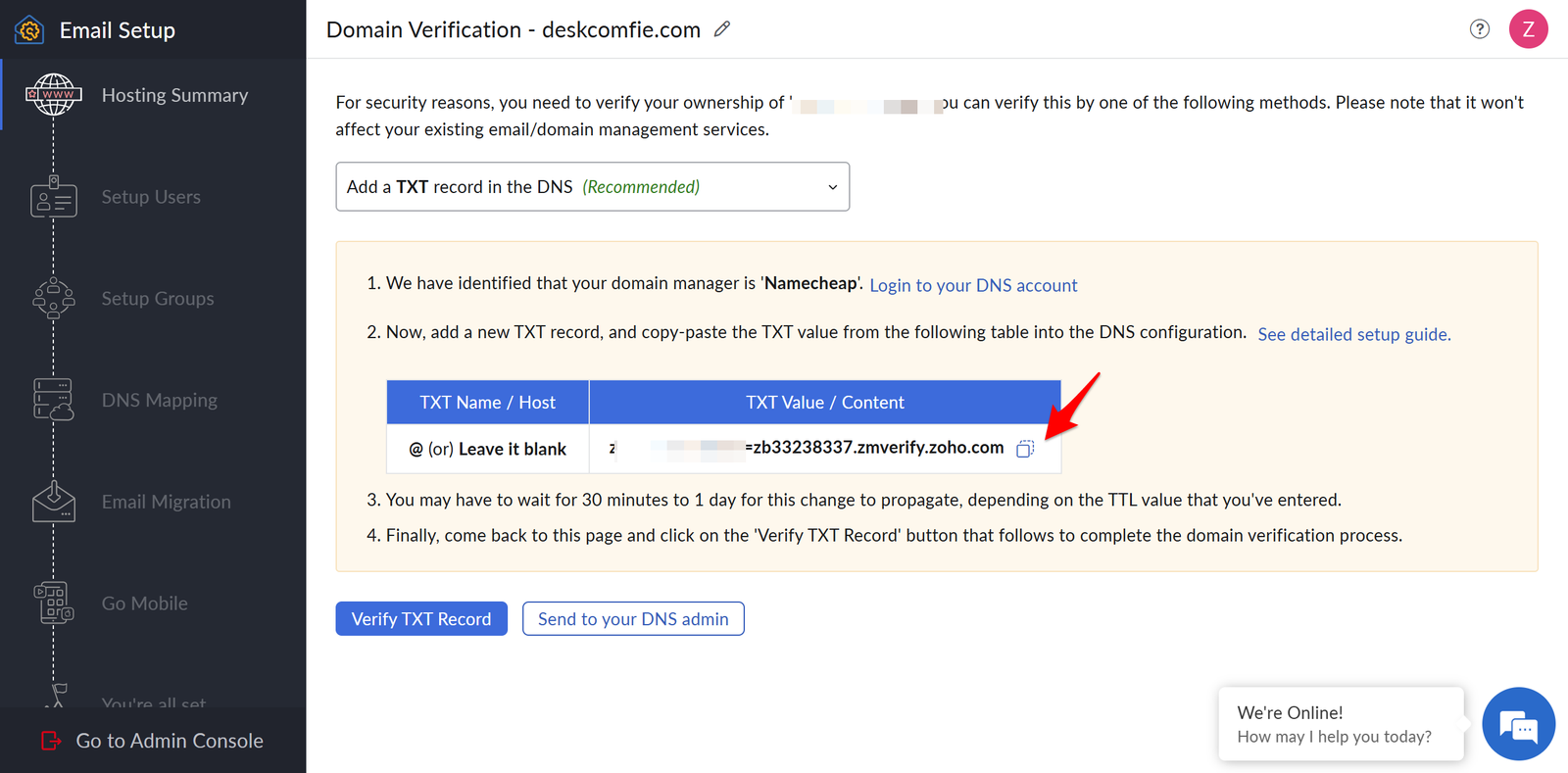Click the pencil edit icon beside domain name
Image resolution: width=1568 pixels, height=773 pixels.
coord(722,29)
